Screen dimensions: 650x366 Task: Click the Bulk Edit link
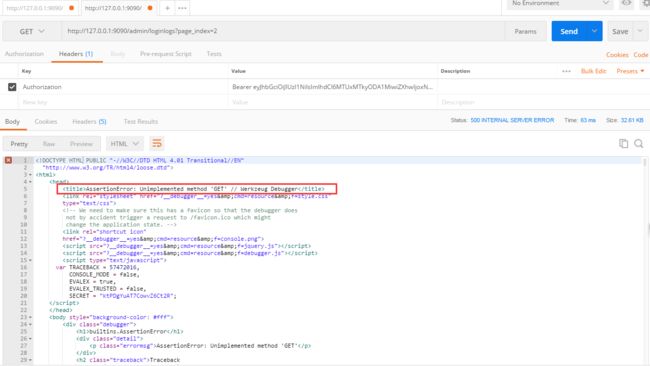593,71
